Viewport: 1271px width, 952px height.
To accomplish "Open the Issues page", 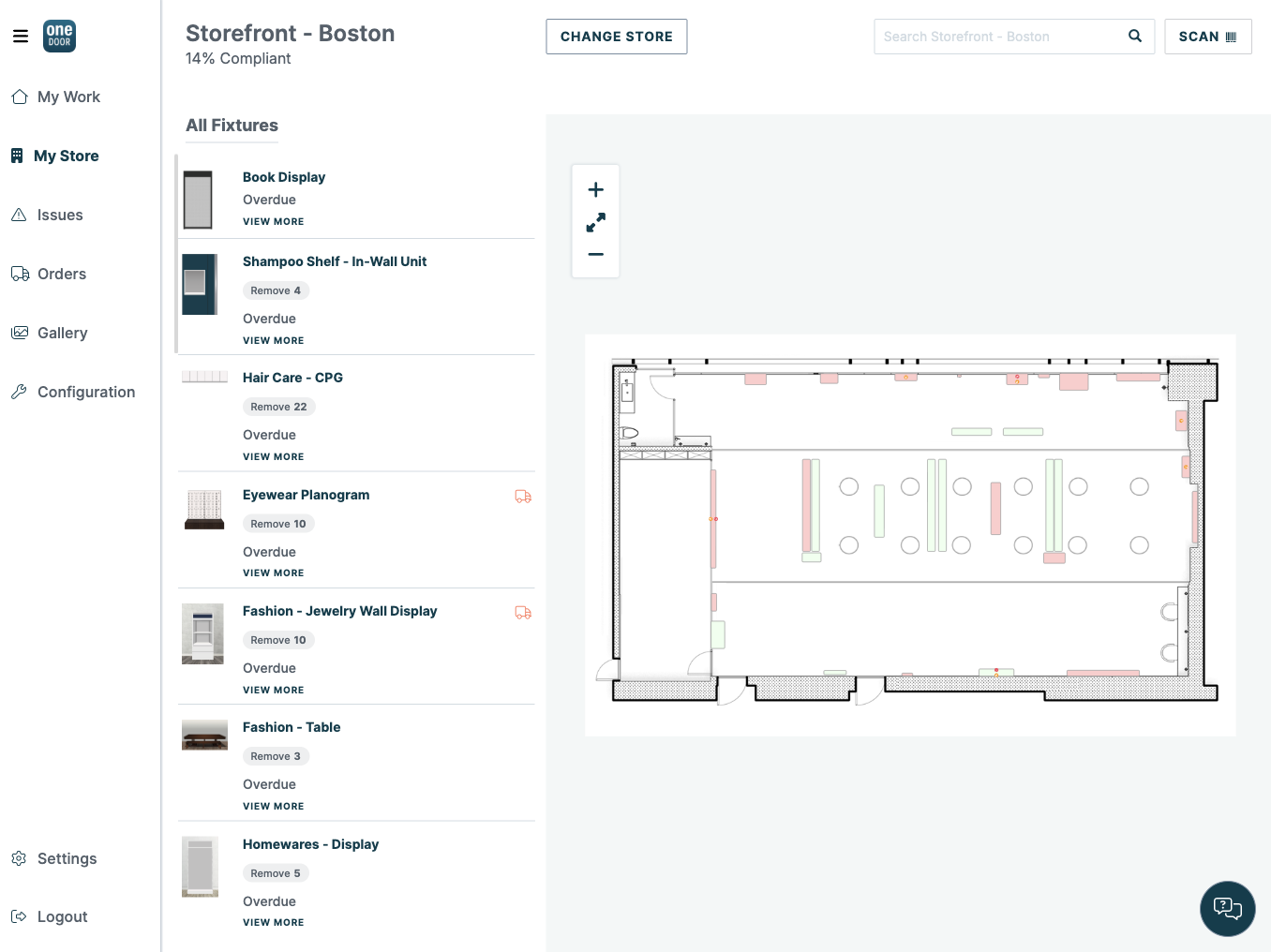I will (60, 215).
